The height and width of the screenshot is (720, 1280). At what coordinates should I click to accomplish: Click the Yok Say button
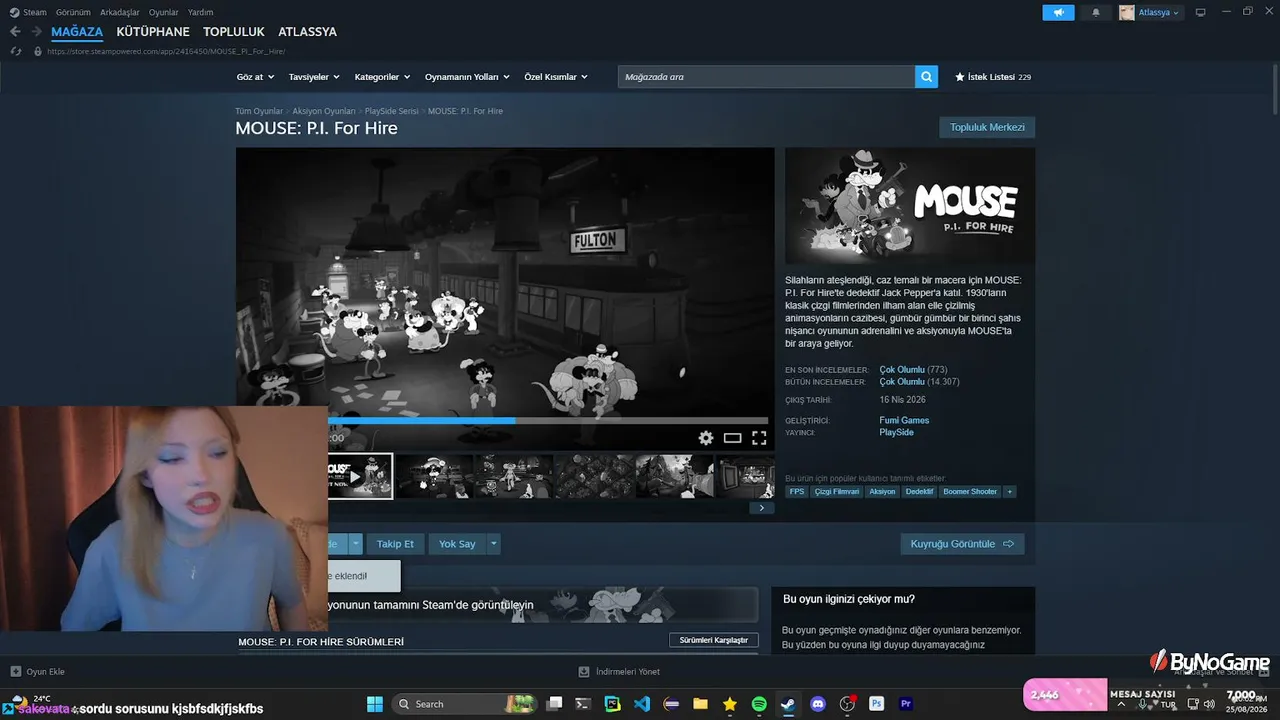tap(457, 544)
